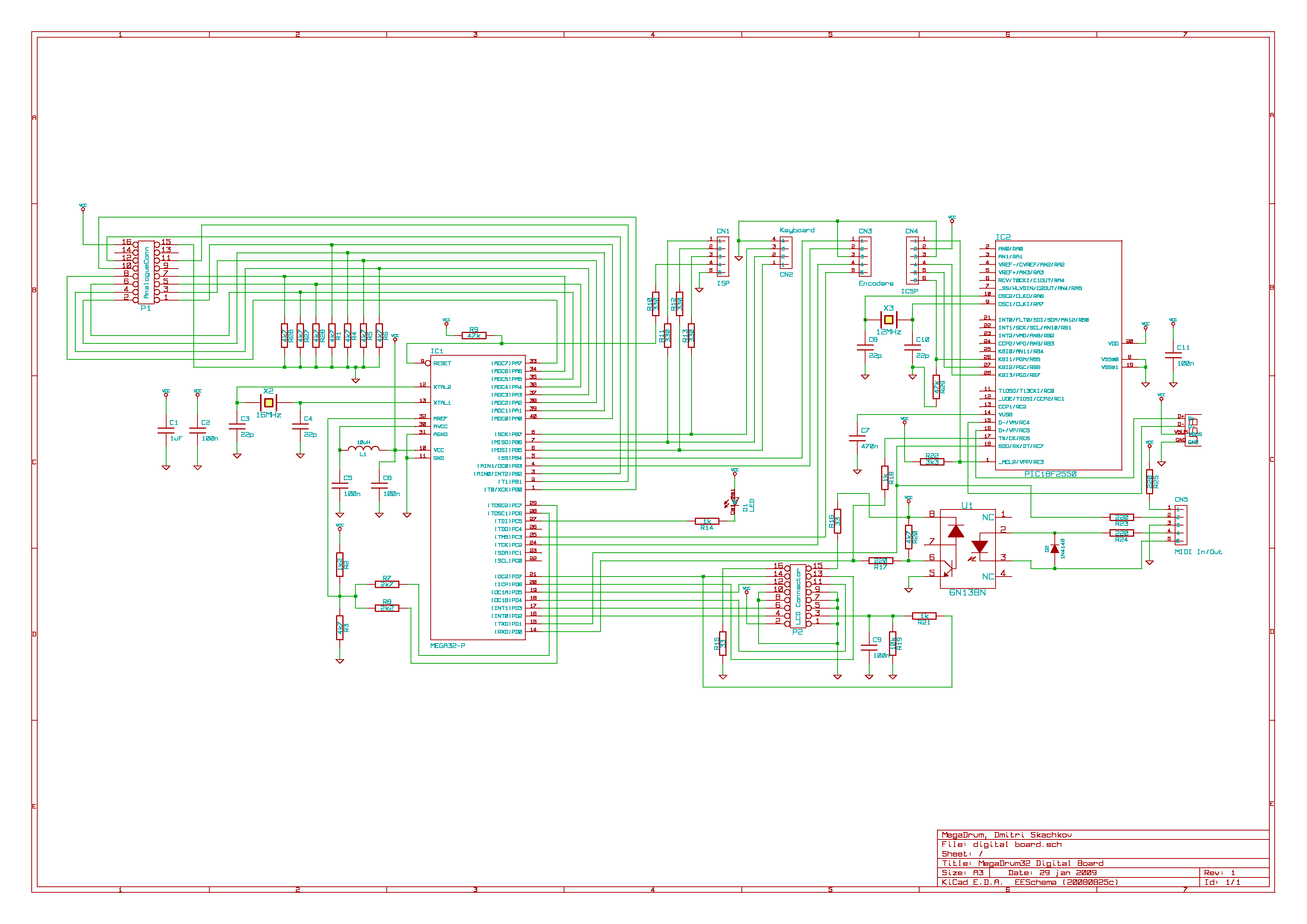Select the R22 3k3 resistor
The image size is (1307, 924).
click(932, 462)
